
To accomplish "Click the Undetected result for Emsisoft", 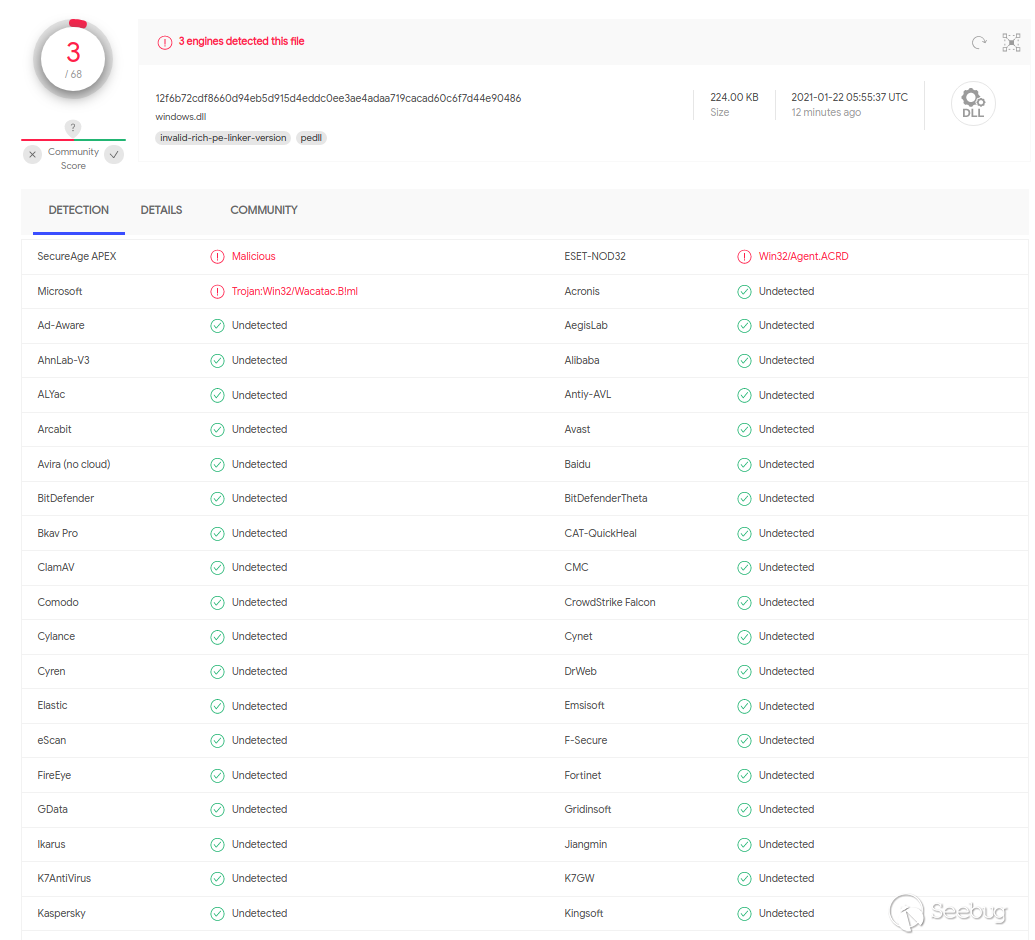I will pyautogui.click(x=786, y=706).
